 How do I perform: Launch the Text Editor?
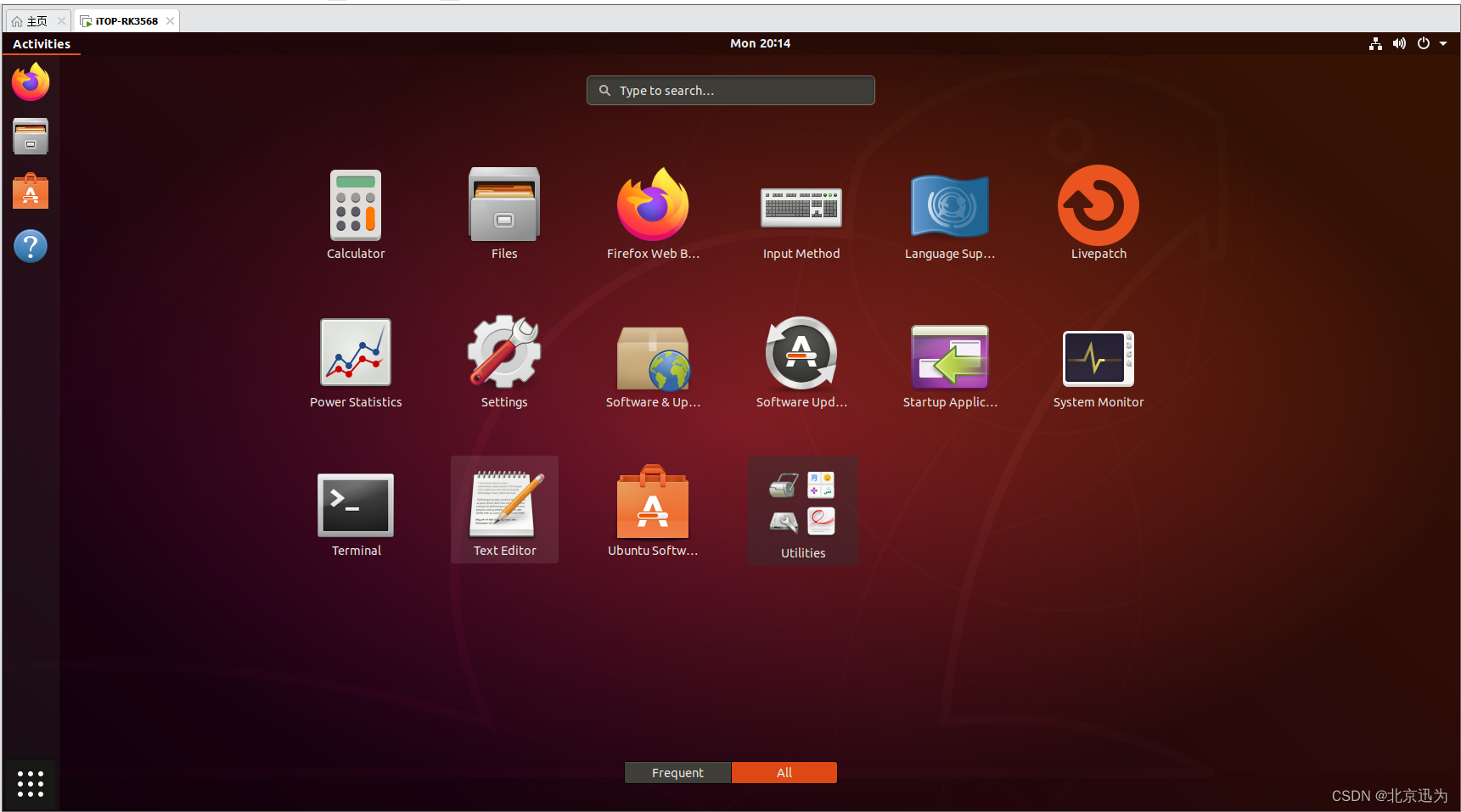click(504, 510)
